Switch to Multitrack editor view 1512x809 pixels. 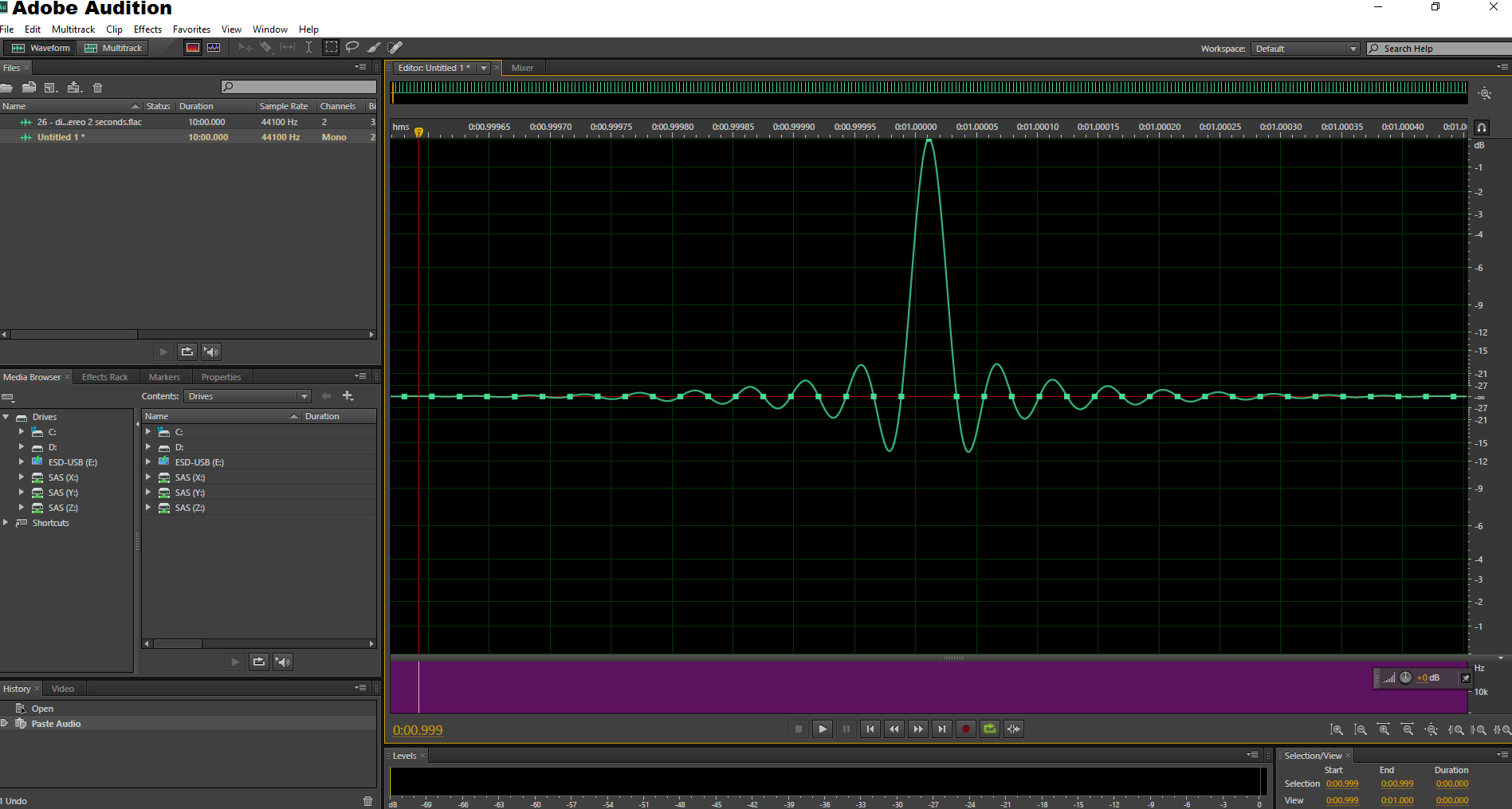112,48
